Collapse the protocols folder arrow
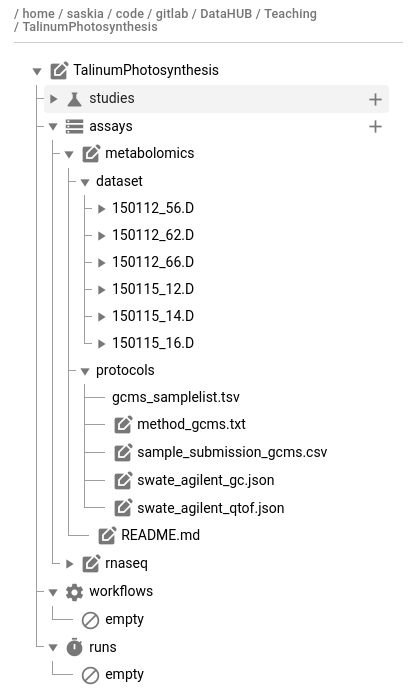 [x=85, y=371]
